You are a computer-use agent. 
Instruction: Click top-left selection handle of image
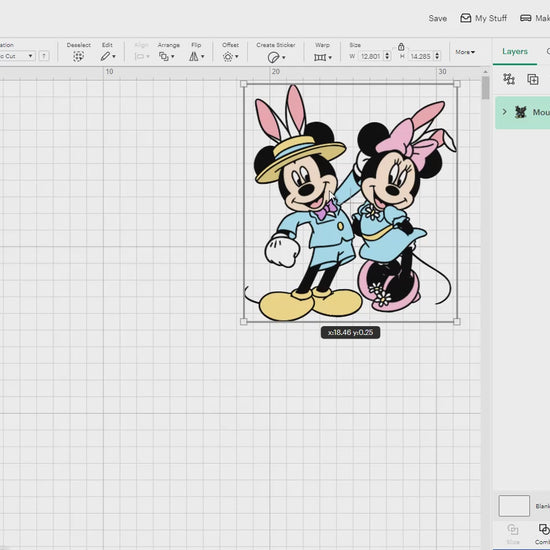click(x=244, y=84)
